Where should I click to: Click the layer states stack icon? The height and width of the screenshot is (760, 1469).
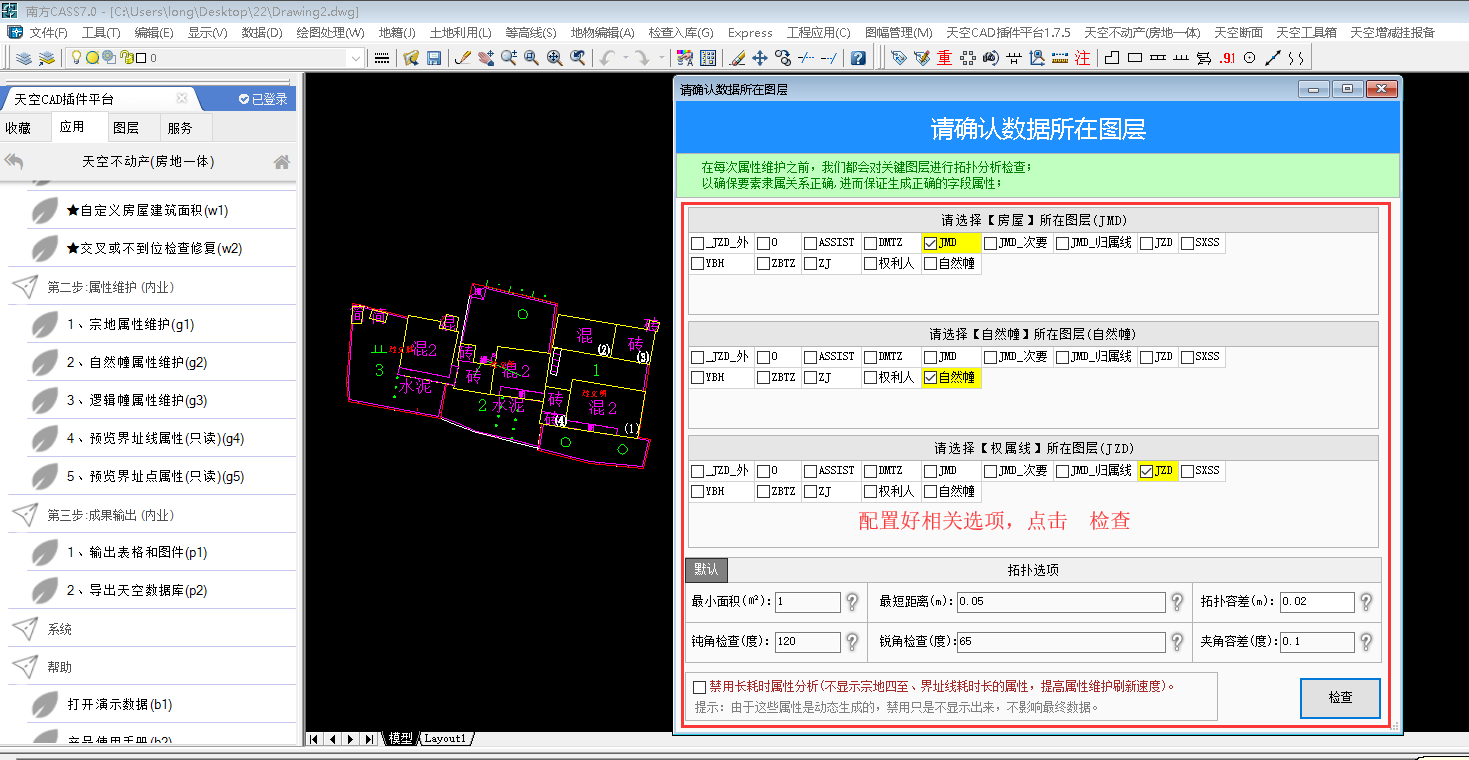[46, 58]
